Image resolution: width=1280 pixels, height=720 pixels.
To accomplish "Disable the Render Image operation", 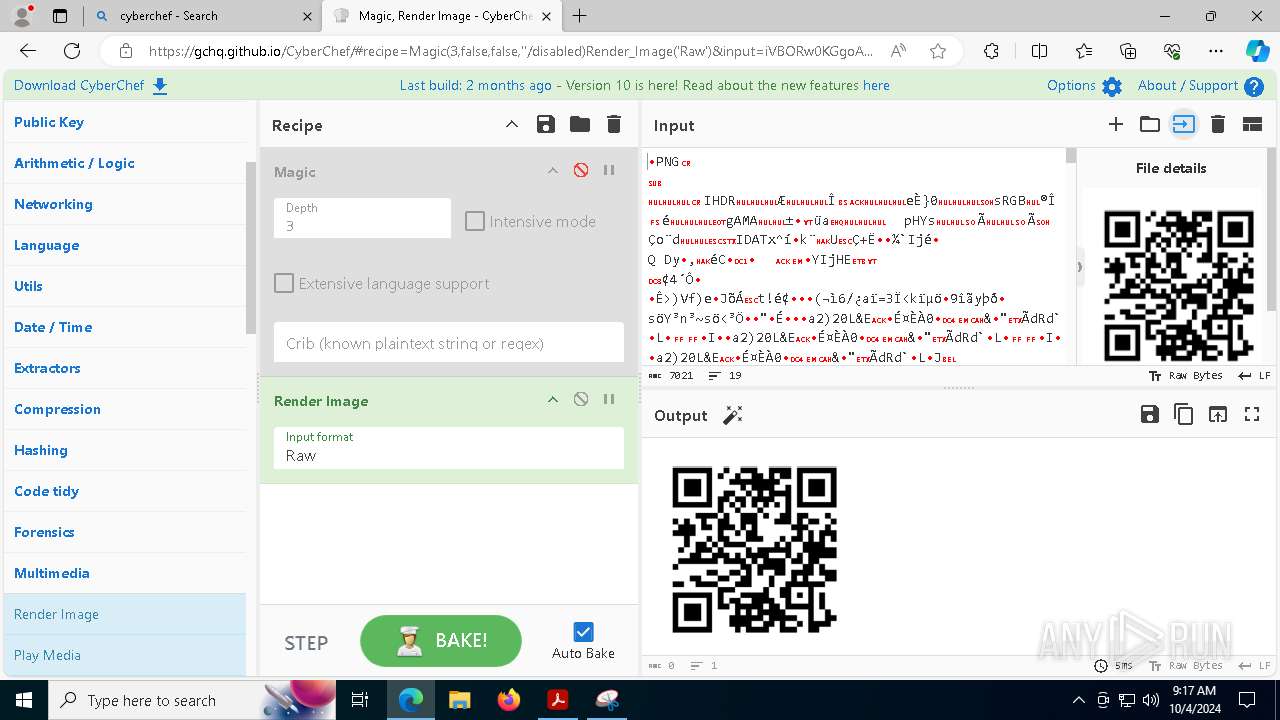I will point(581,400).
